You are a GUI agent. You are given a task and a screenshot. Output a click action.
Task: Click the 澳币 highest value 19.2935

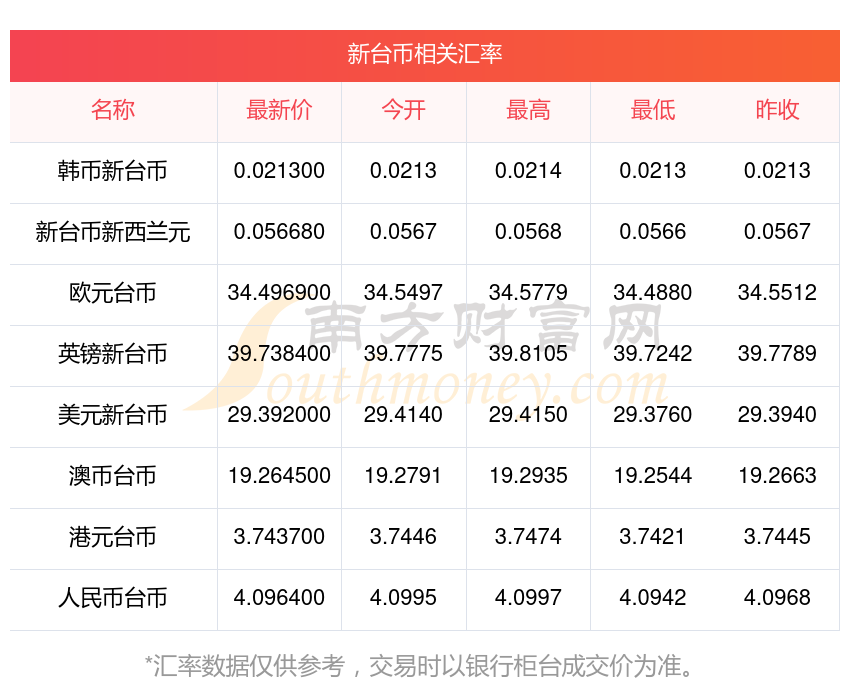point(528,476)
